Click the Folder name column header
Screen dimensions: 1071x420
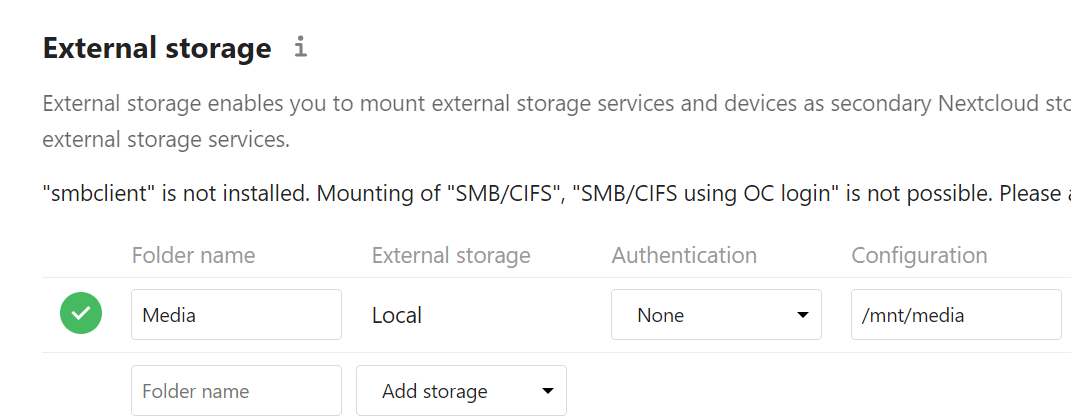tap(193, 255)
